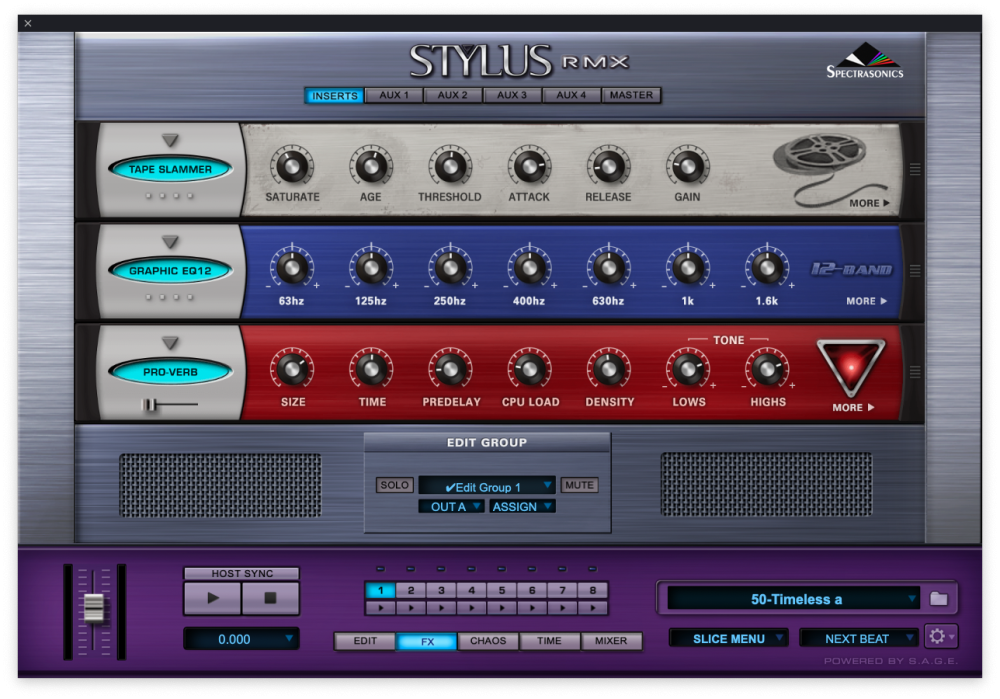Click the Pro-Verb Size knob

291,369
